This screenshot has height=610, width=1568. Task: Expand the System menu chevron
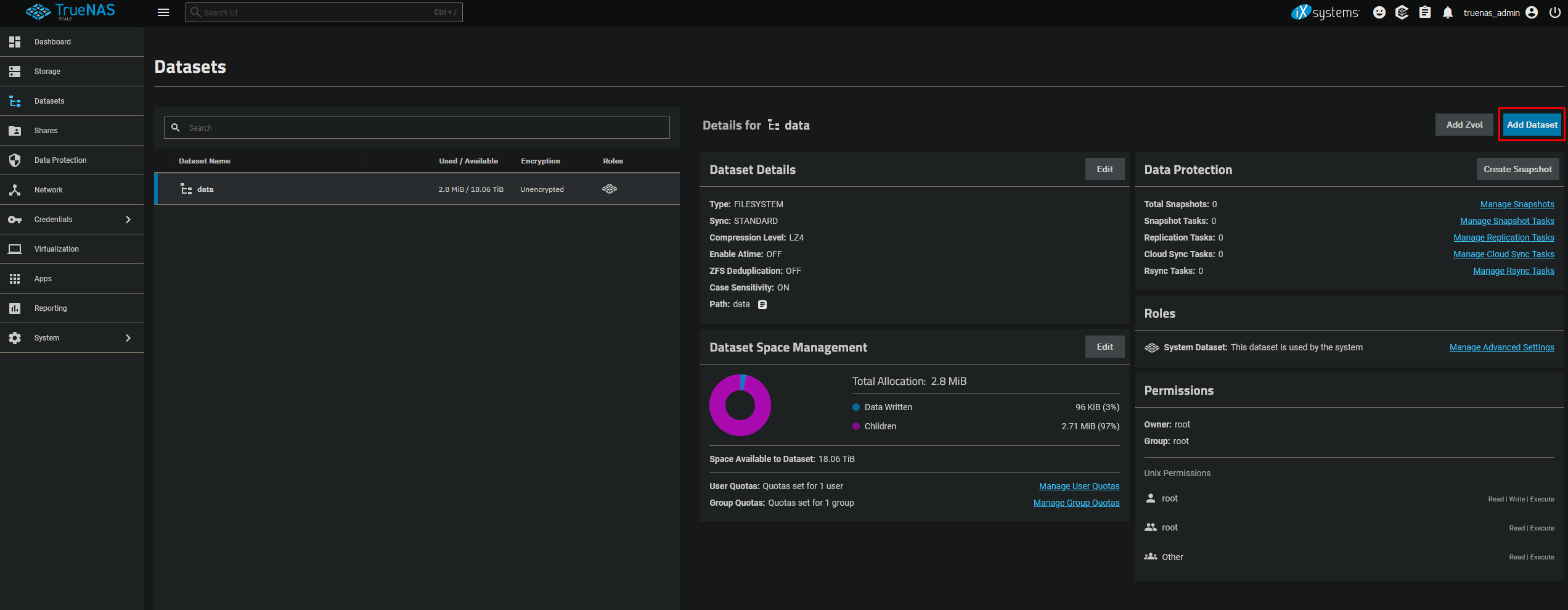[x=128, y=338]
